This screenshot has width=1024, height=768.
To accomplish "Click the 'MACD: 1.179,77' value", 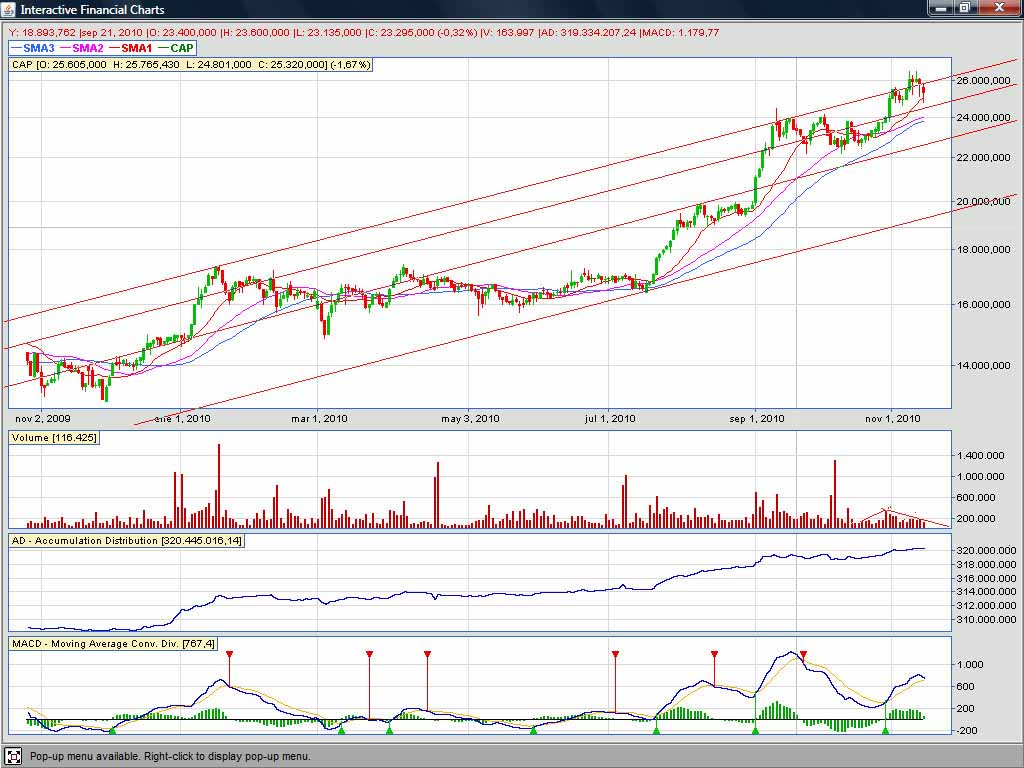I will click(x=680, y=32).
